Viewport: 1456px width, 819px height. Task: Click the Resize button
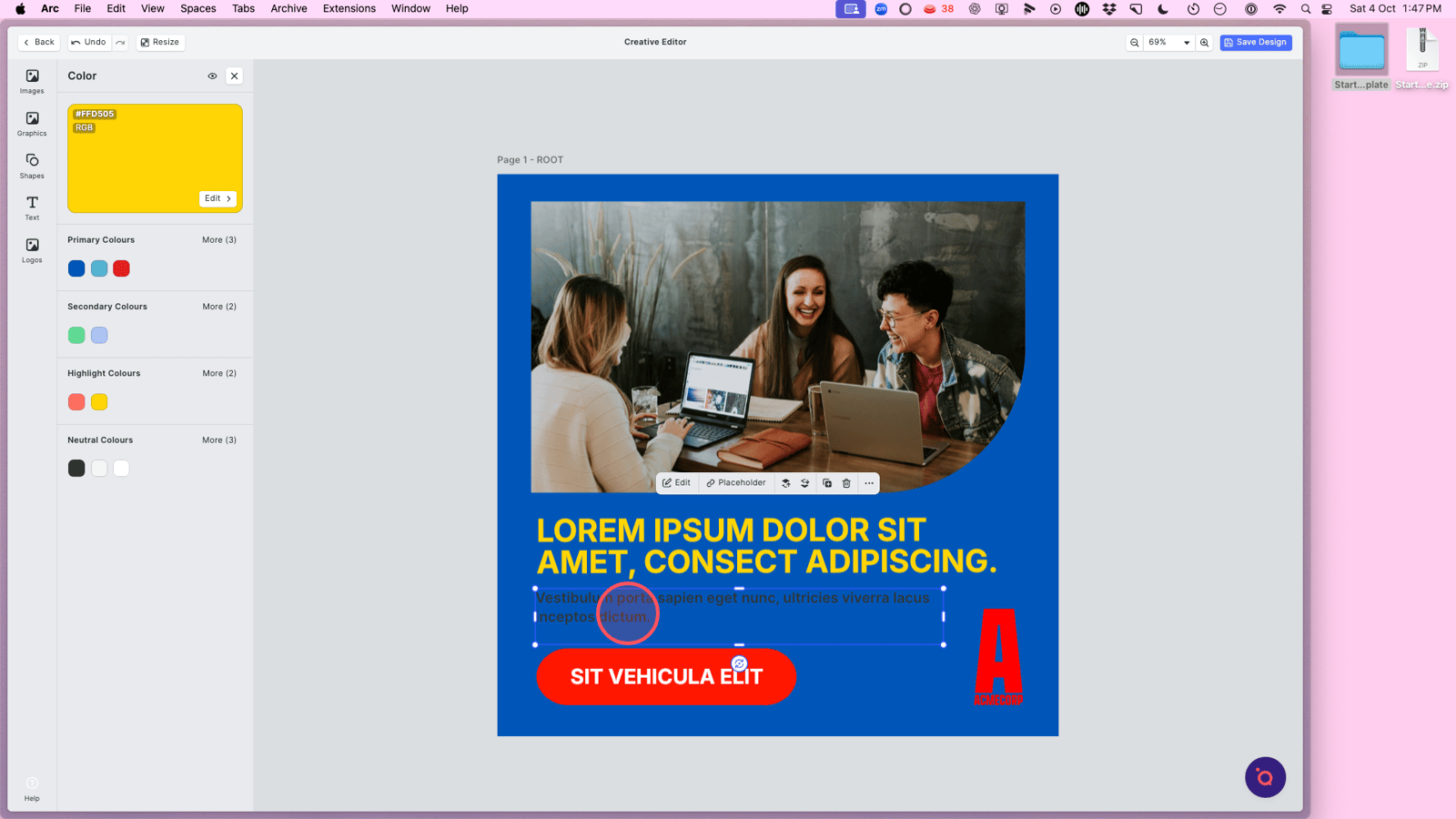[160, 43]
